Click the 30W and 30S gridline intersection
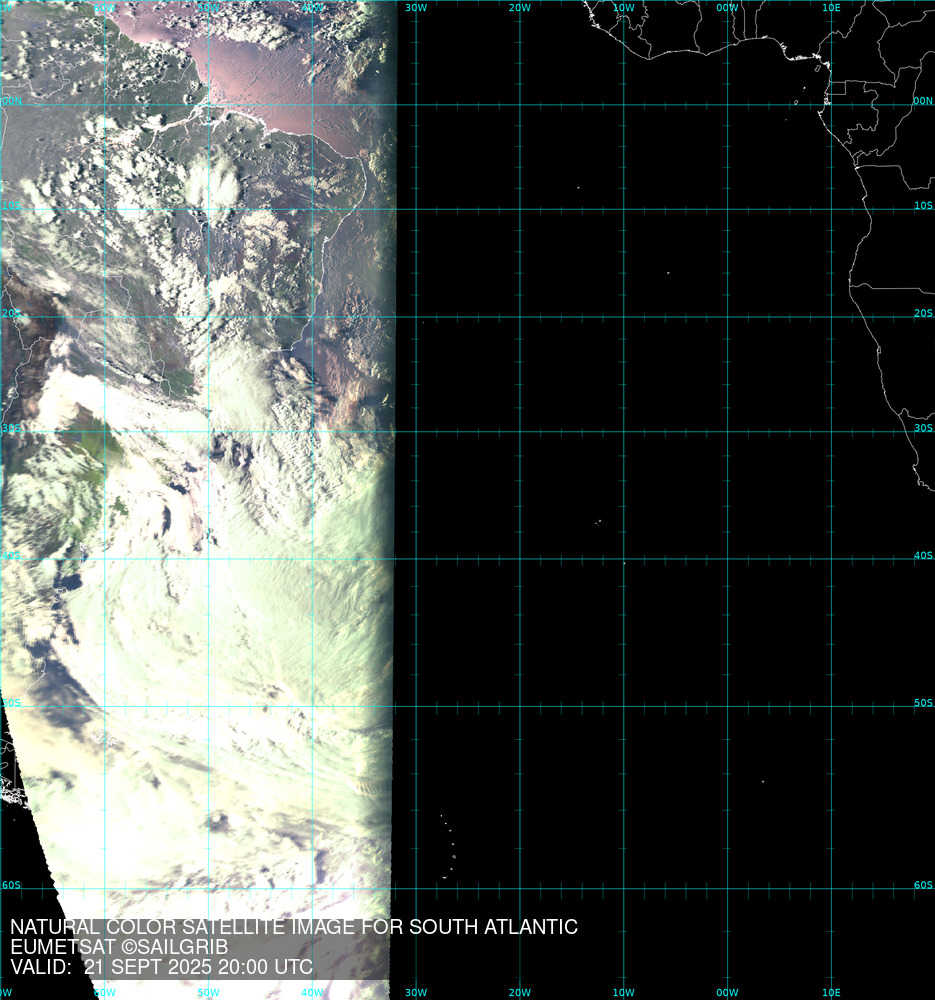 pos(416,432)
